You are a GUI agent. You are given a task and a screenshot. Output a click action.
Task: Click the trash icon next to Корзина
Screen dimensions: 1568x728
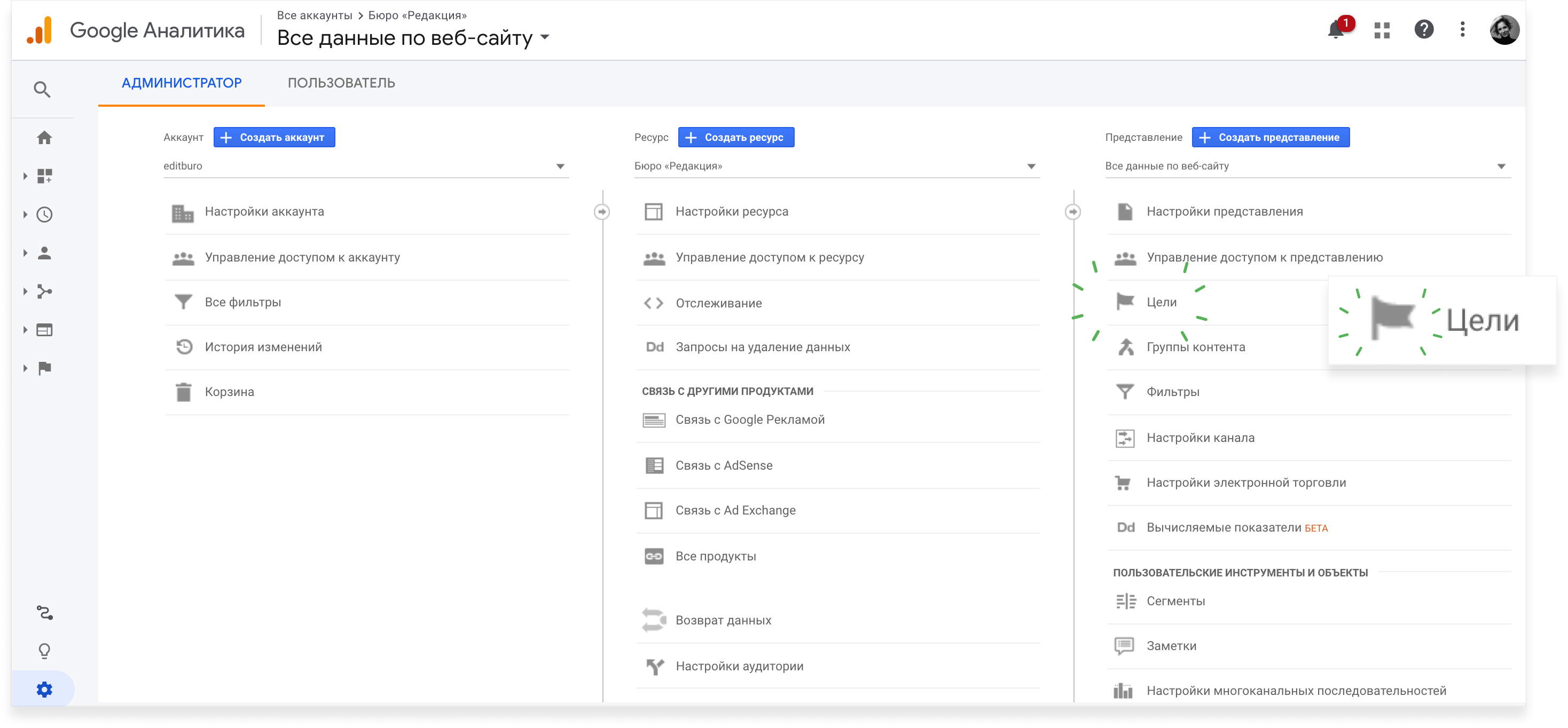tap(183, 392)
